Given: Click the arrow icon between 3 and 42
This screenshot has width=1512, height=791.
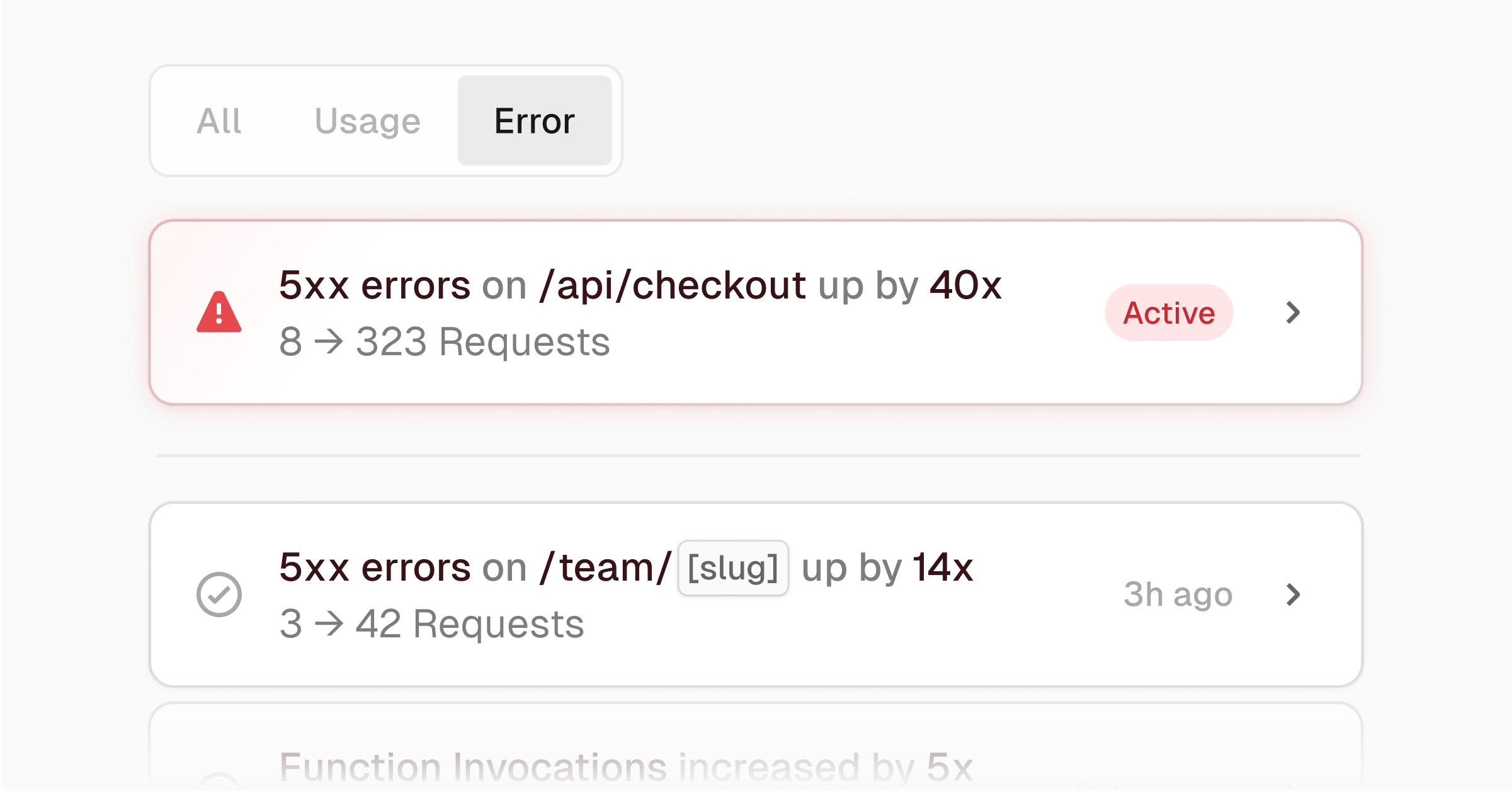Looking at the screenshot, I should [x=329, y=624].
